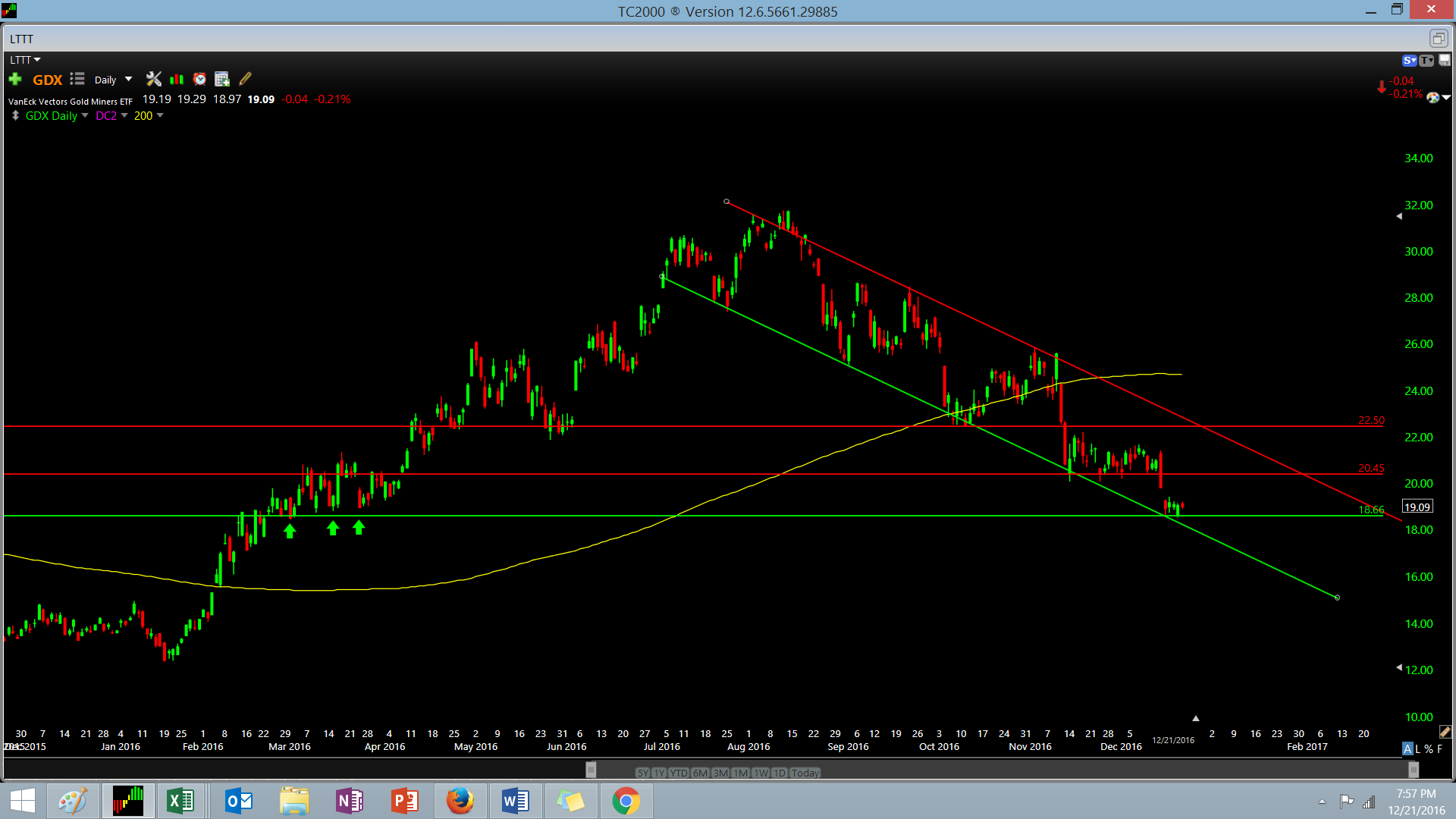This screenshot has width=1456, height=819.
Task: Open Paint from the taskbar
Action: (73, 801)
